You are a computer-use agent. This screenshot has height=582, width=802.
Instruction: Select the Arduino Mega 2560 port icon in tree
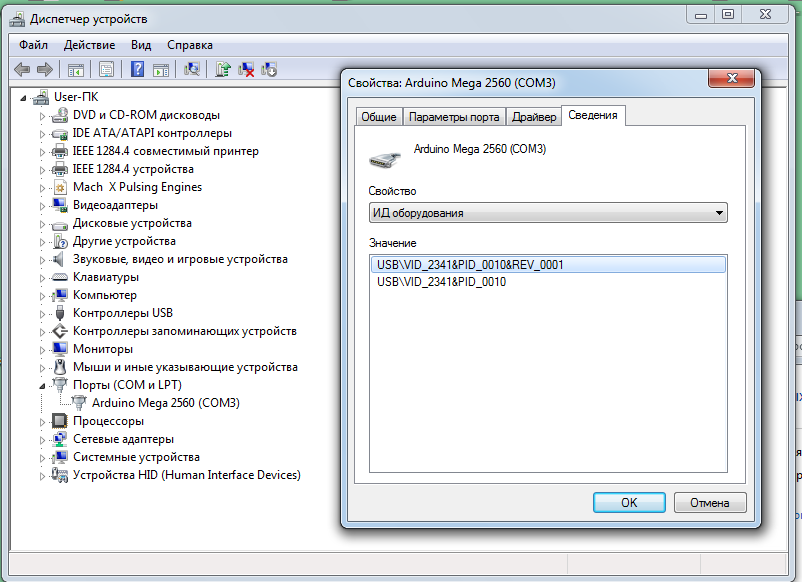coord(79,403)
